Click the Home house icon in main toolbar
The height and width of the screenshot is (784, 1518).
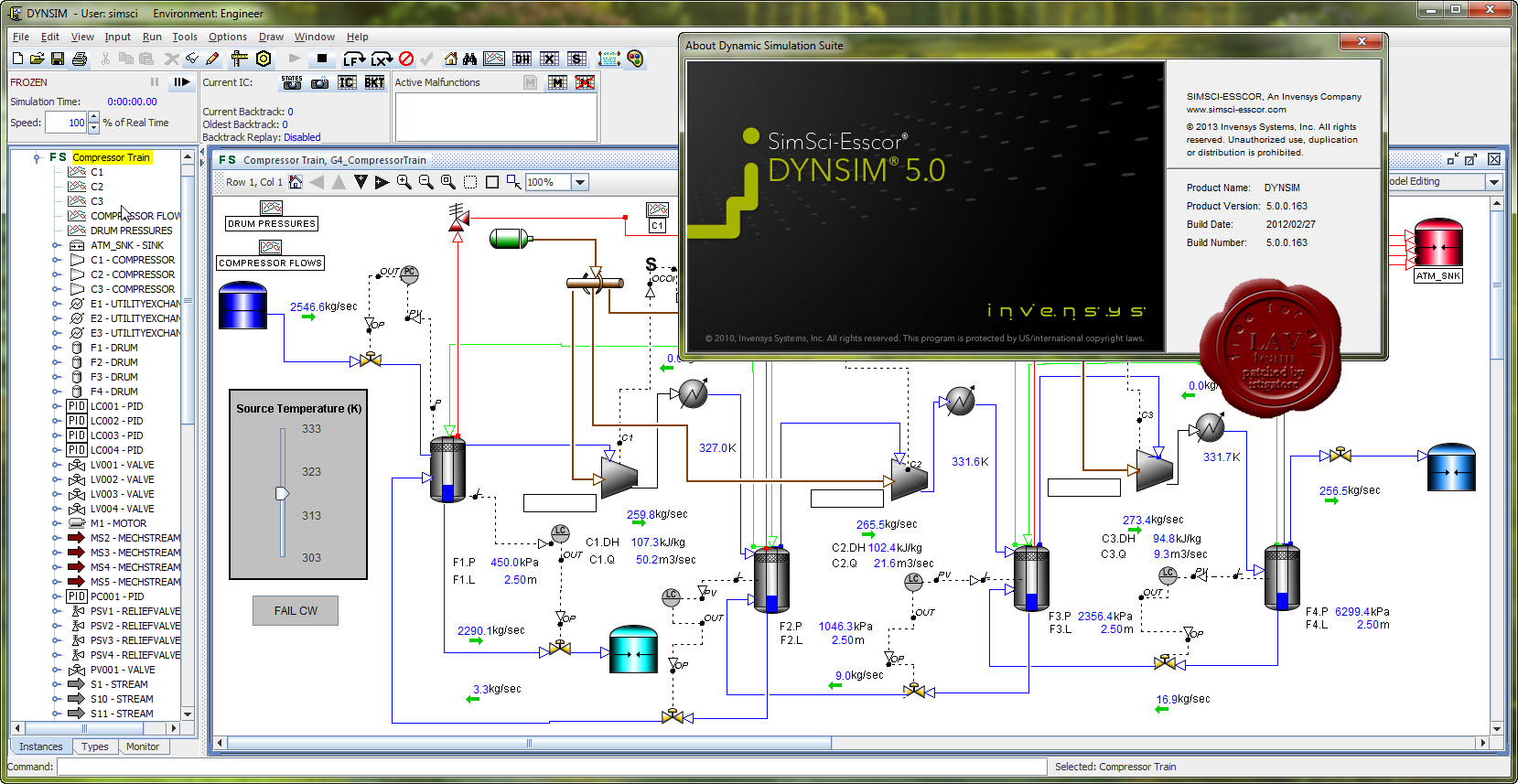point(450,59)
